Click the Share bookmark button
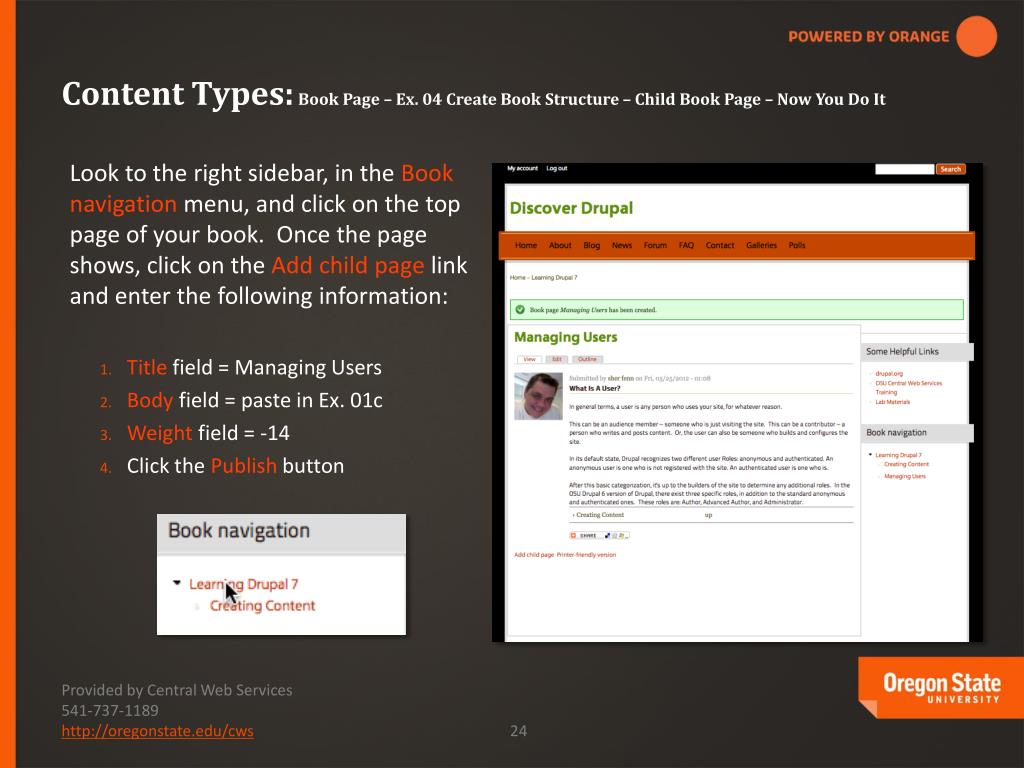The width and height of the screenshot is (1024, 768). pos(599,536)
